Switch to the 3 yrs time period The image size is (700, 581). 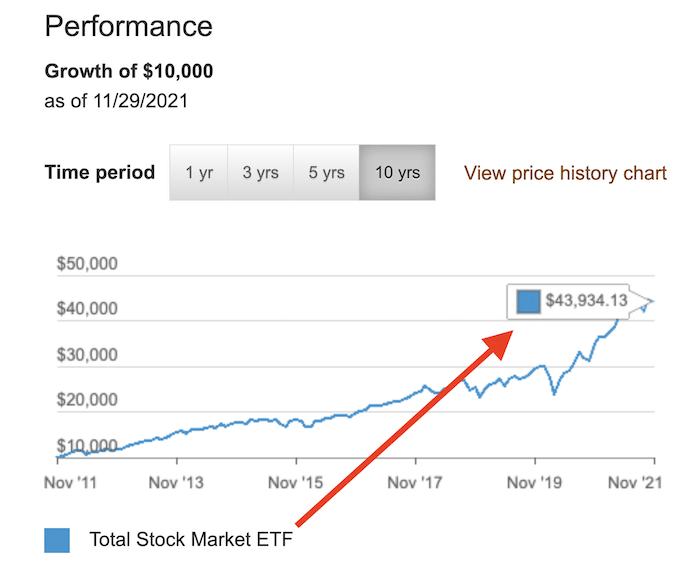[x=260, y=172]
